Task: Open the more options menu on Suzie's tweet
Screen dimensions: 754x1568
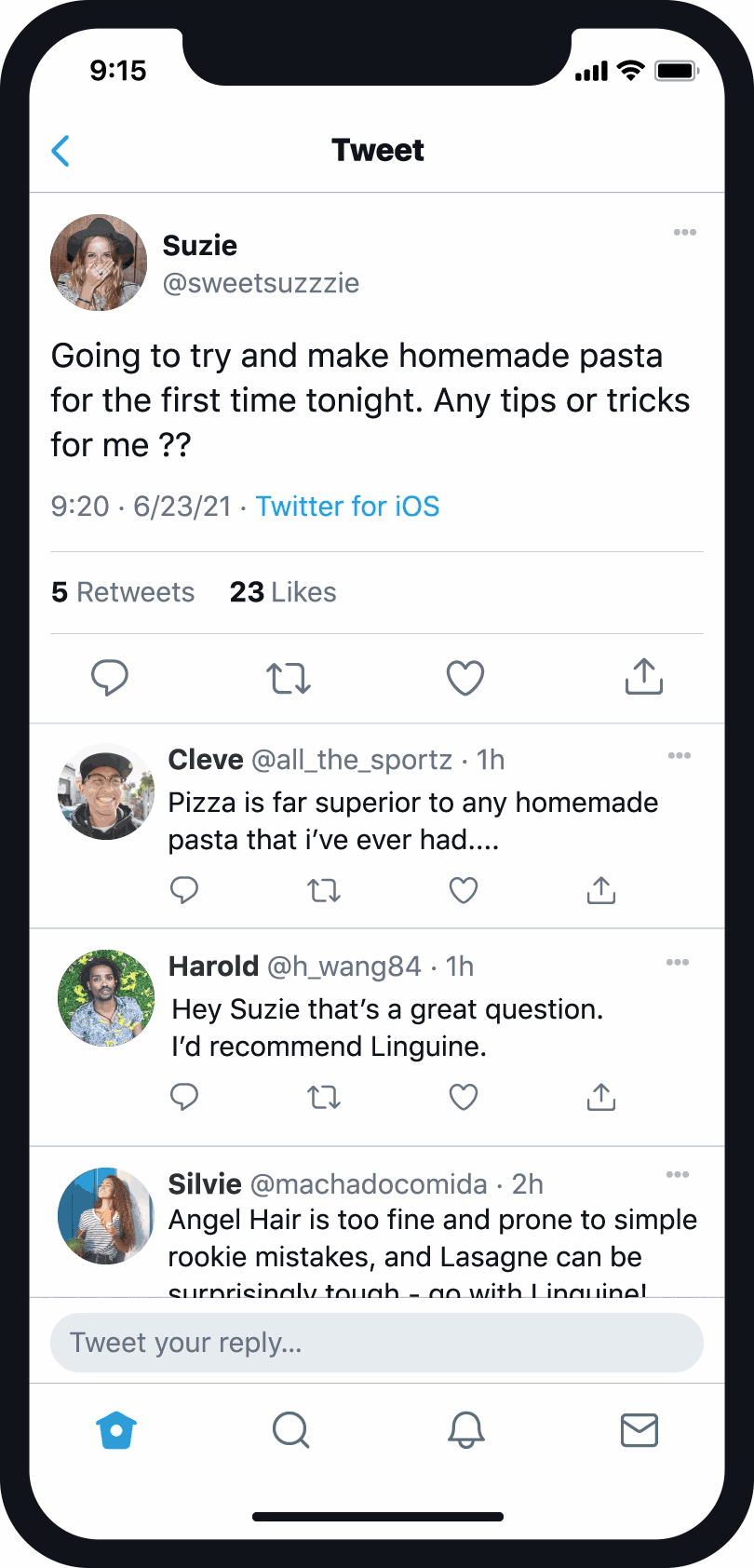Action: (685, 233)
